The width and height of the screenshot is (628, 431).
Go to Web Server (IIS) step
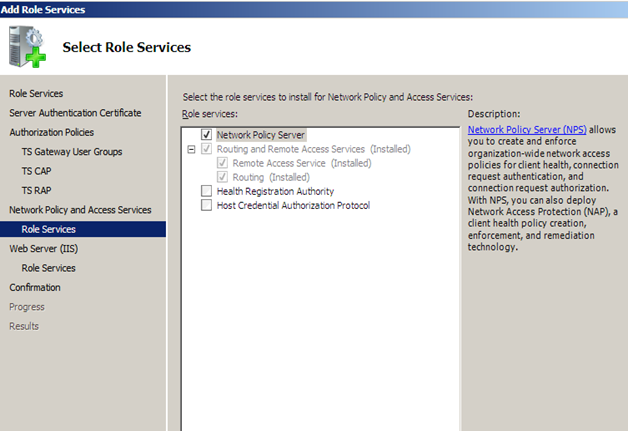[x=42, y=248]
